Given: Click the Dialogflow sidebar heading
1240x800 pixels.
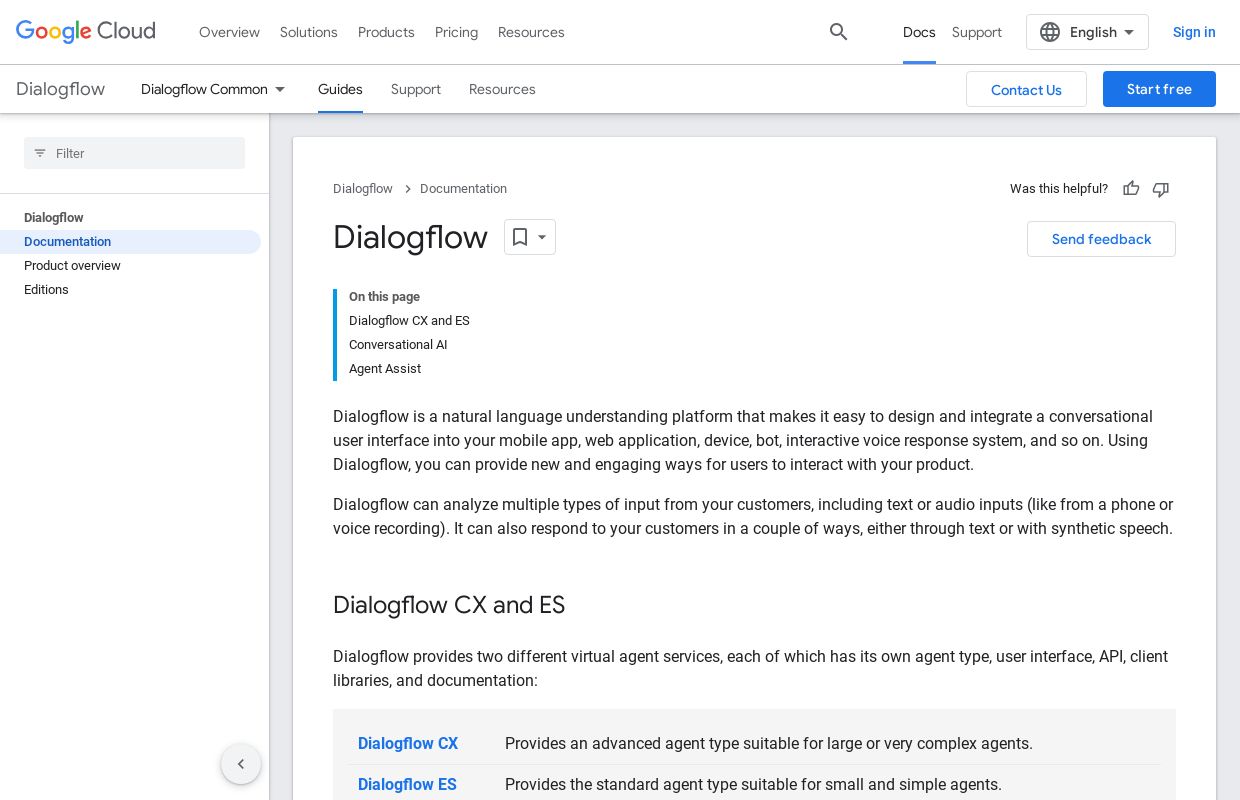Looking at the screenshot, I should click(54, 218).
